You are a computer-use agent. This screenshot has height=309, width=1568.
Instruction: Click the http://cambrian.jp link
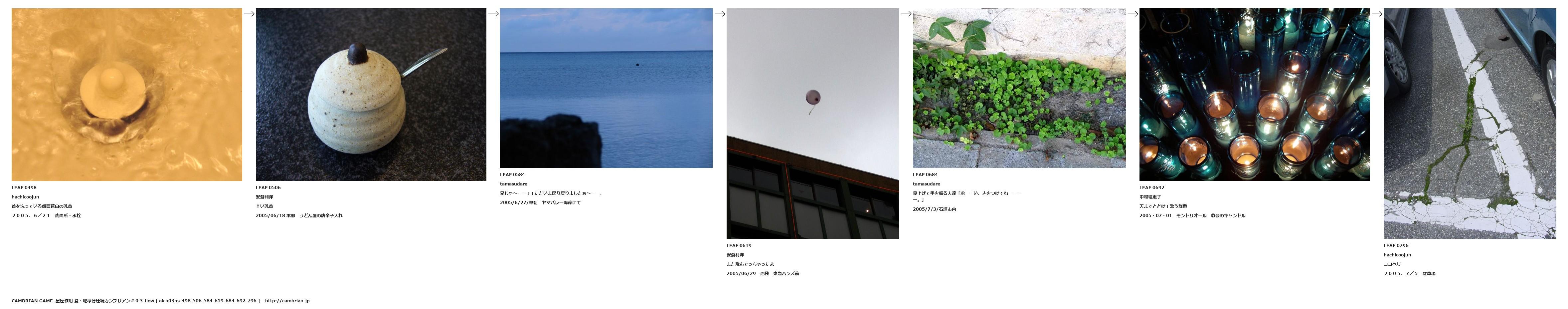tap(287, 300)
